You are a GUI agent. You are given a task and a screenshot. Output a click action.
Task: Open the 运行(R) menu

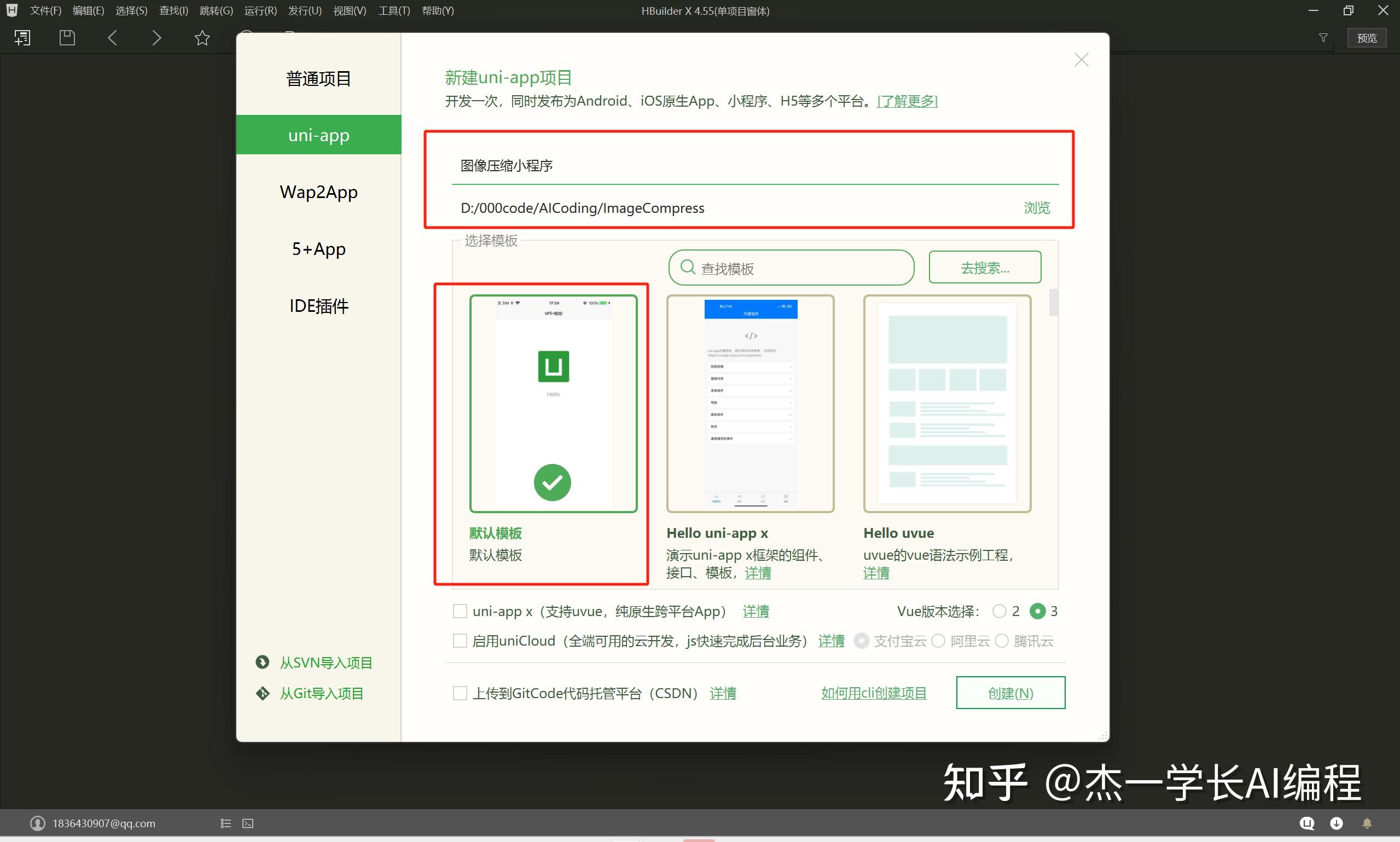click(260, 11)
